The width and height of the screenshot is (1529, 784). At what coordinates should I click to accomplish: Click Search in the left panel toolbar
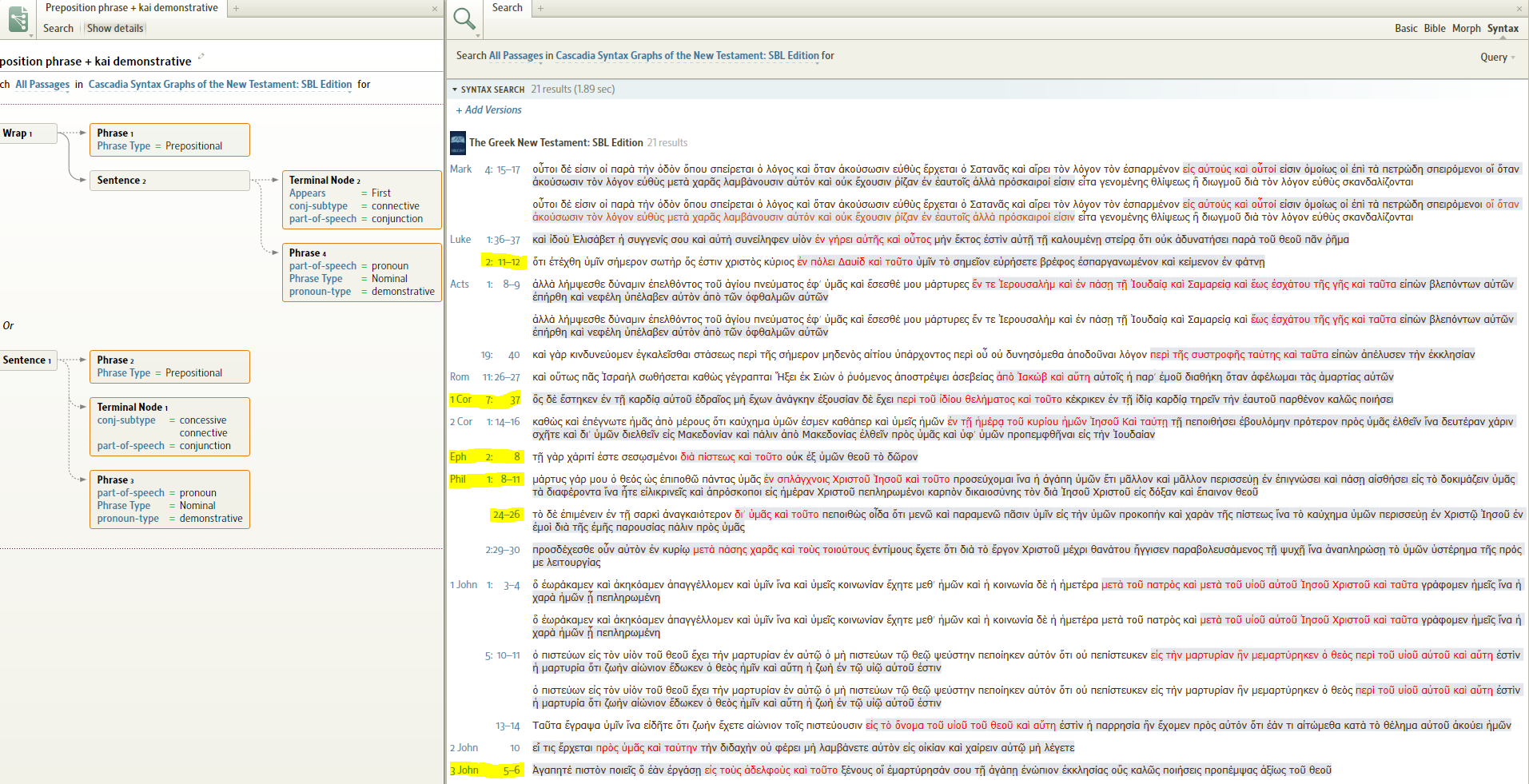[58, 28]
